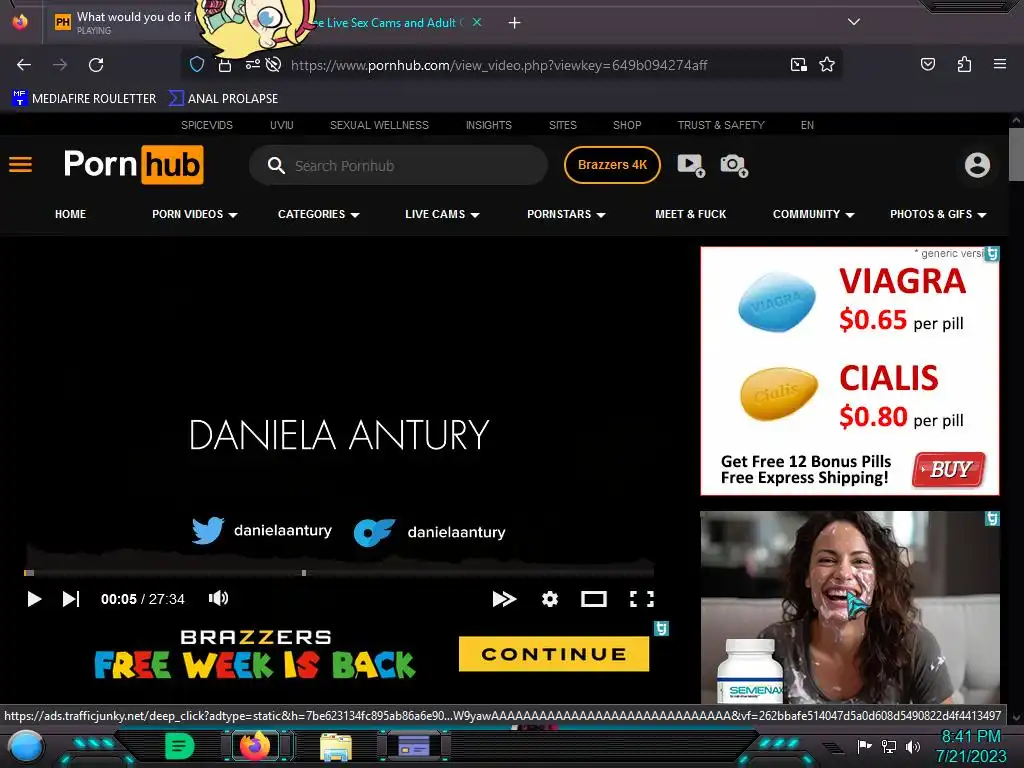
Task: Open the tracking protection shield icon
Action: click(x=197, y=65)
